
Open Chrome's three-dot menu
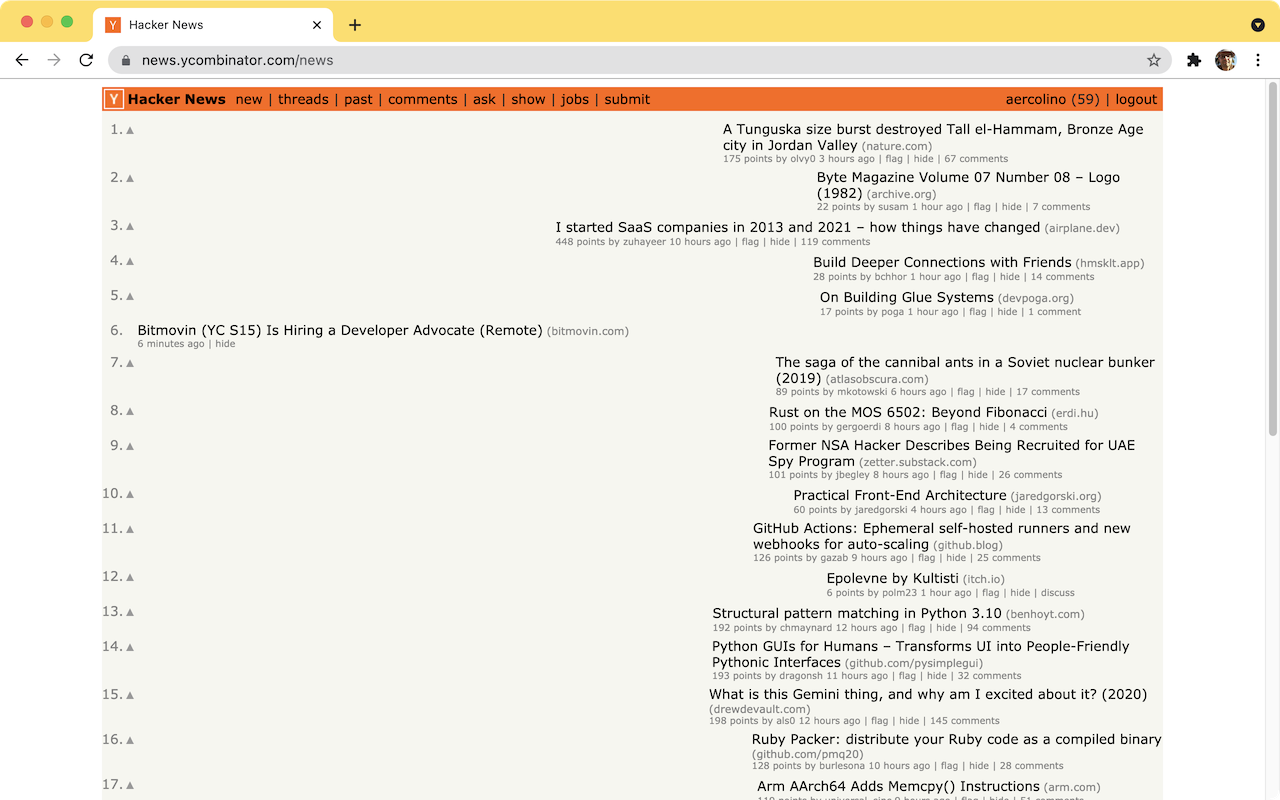point(1258,60)
